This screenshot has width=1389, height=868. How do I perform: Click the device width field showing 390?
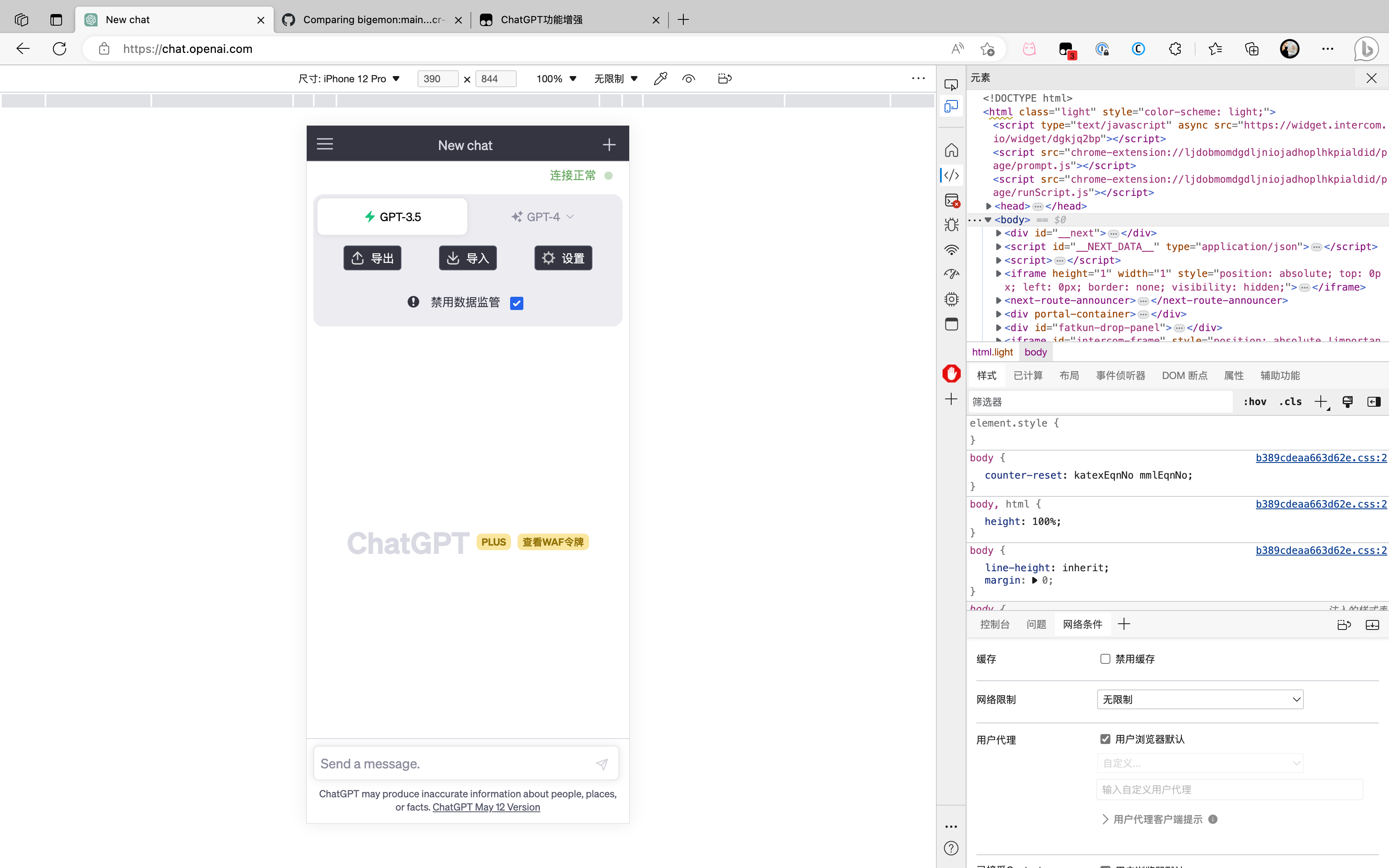[x=438, y=79]
